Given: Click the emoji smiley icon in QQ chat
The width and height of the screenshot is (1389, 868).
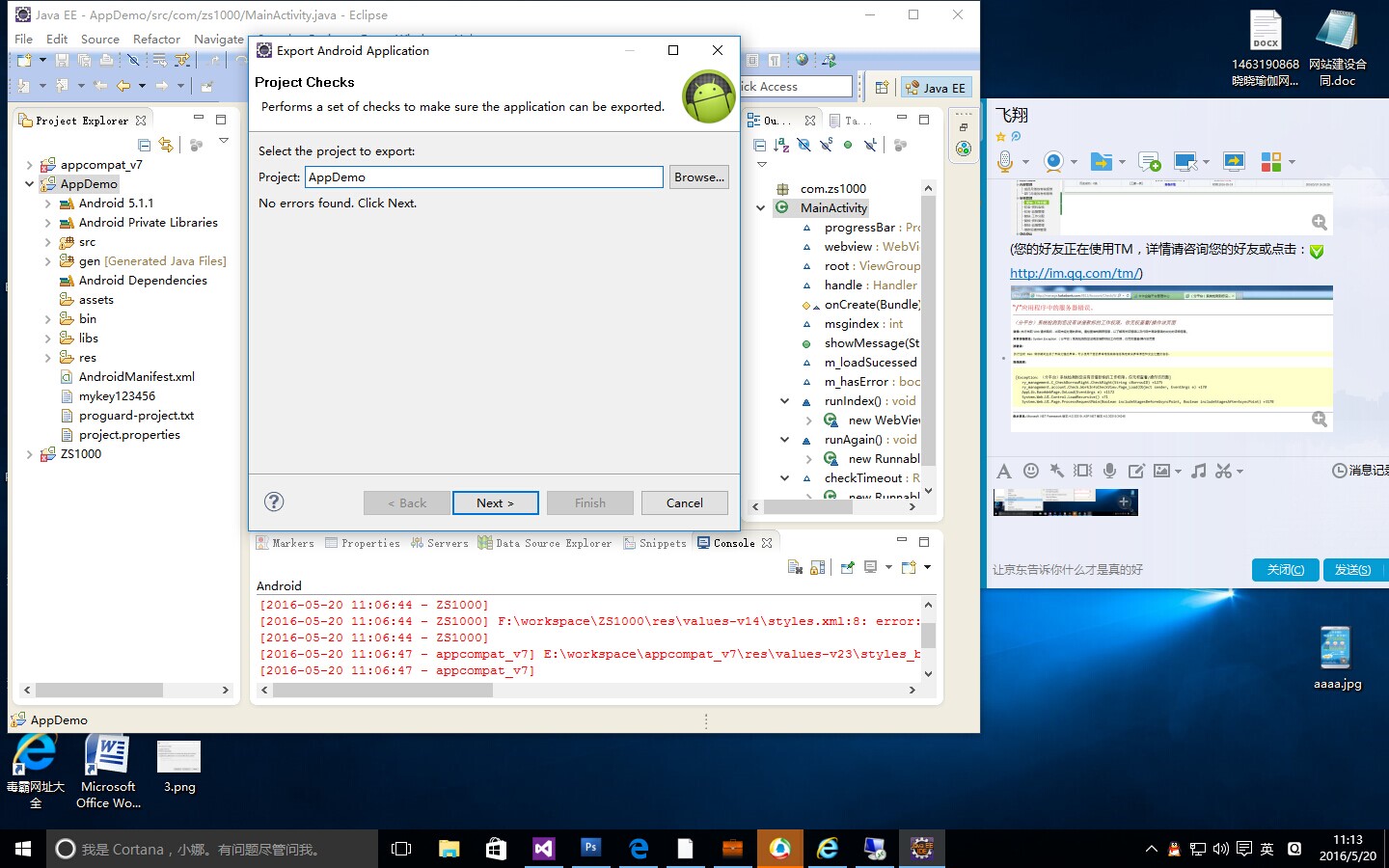Looking at the screenshot, I should click(x=1031, y=471).
